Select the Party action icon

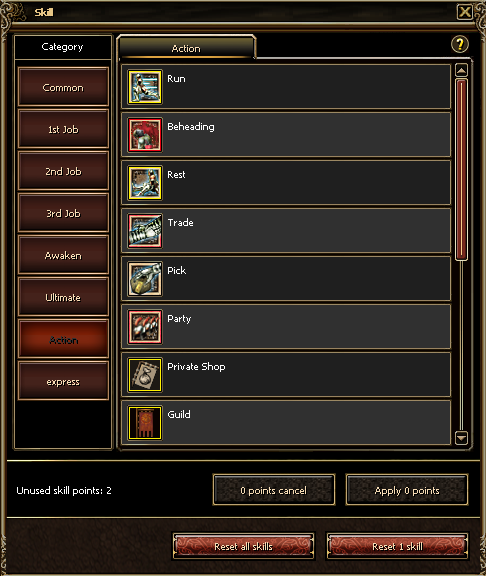[x=145, y=327]
